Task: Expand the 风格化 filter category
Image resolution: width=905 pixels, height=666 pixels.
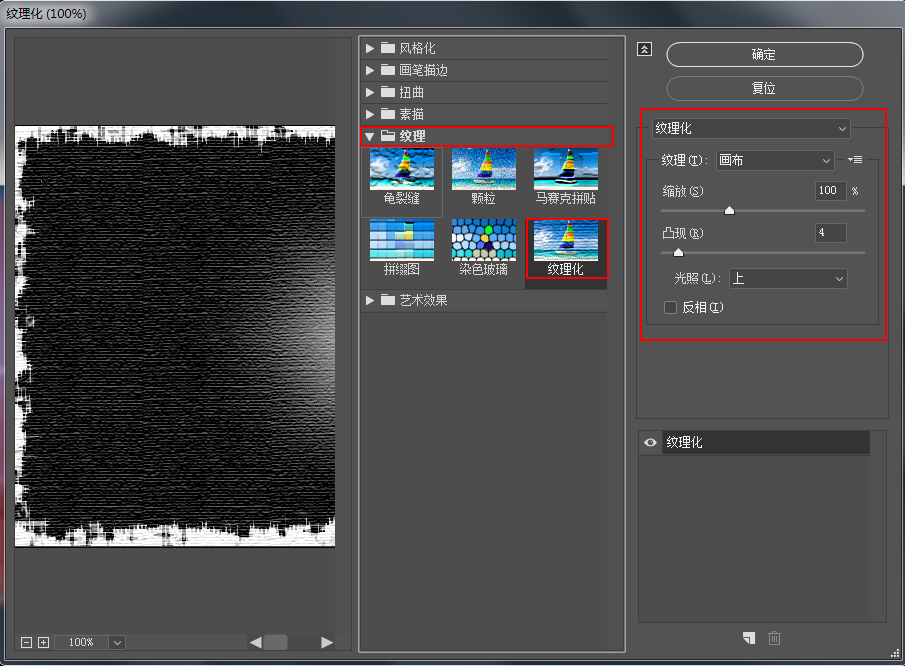Action: click(369, 47)
